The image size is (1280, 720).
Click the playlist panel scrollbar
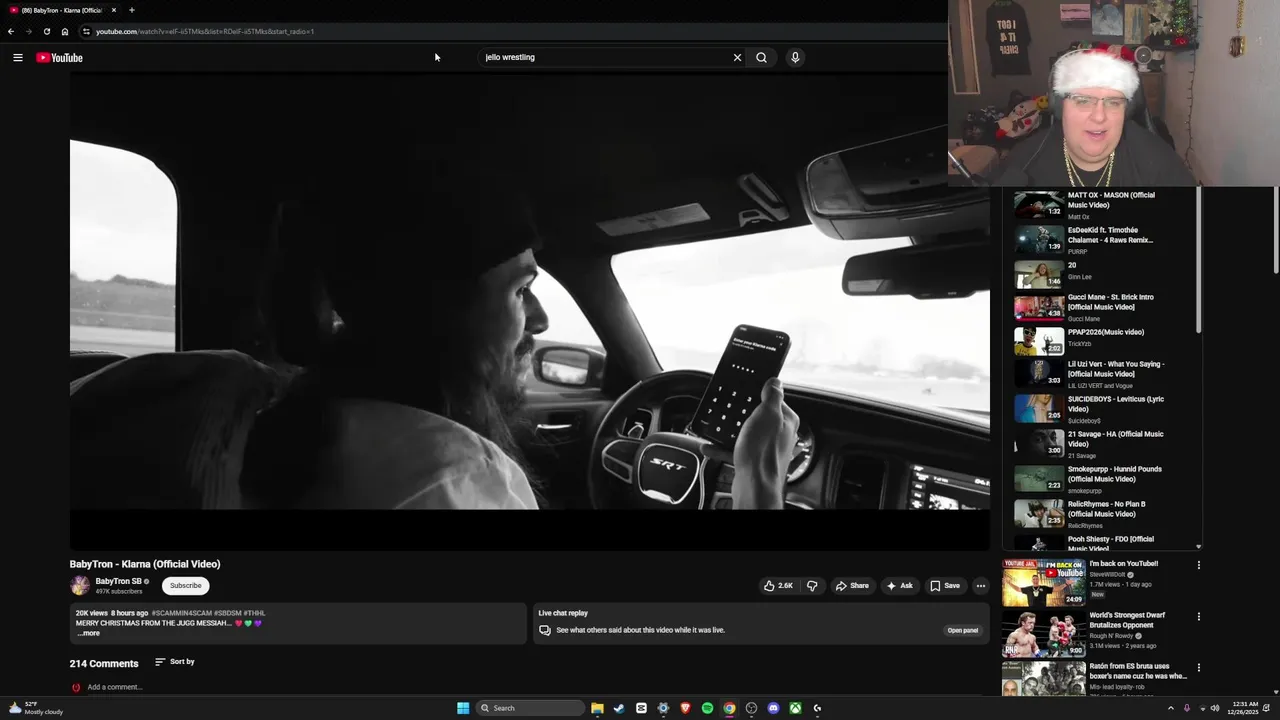pos(1198,260)
